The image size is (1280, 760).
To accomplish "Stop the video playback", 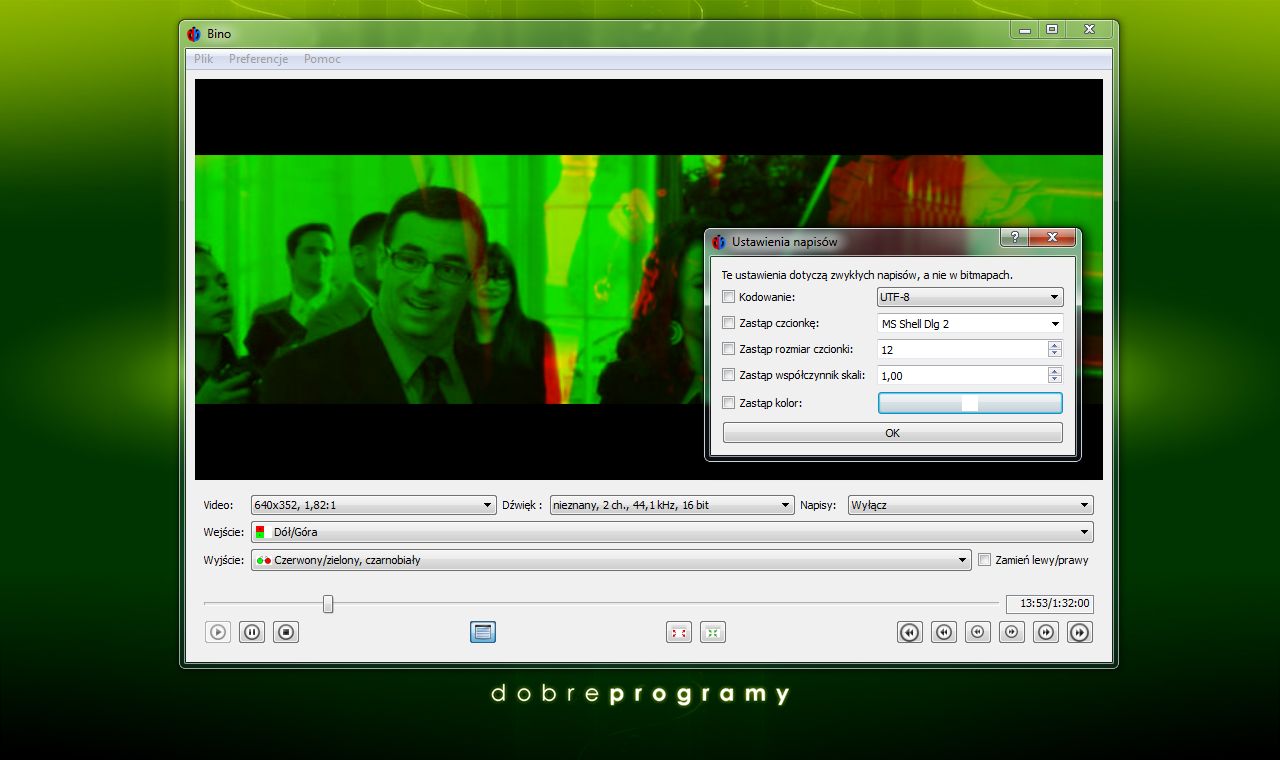I will click(286, 632).
